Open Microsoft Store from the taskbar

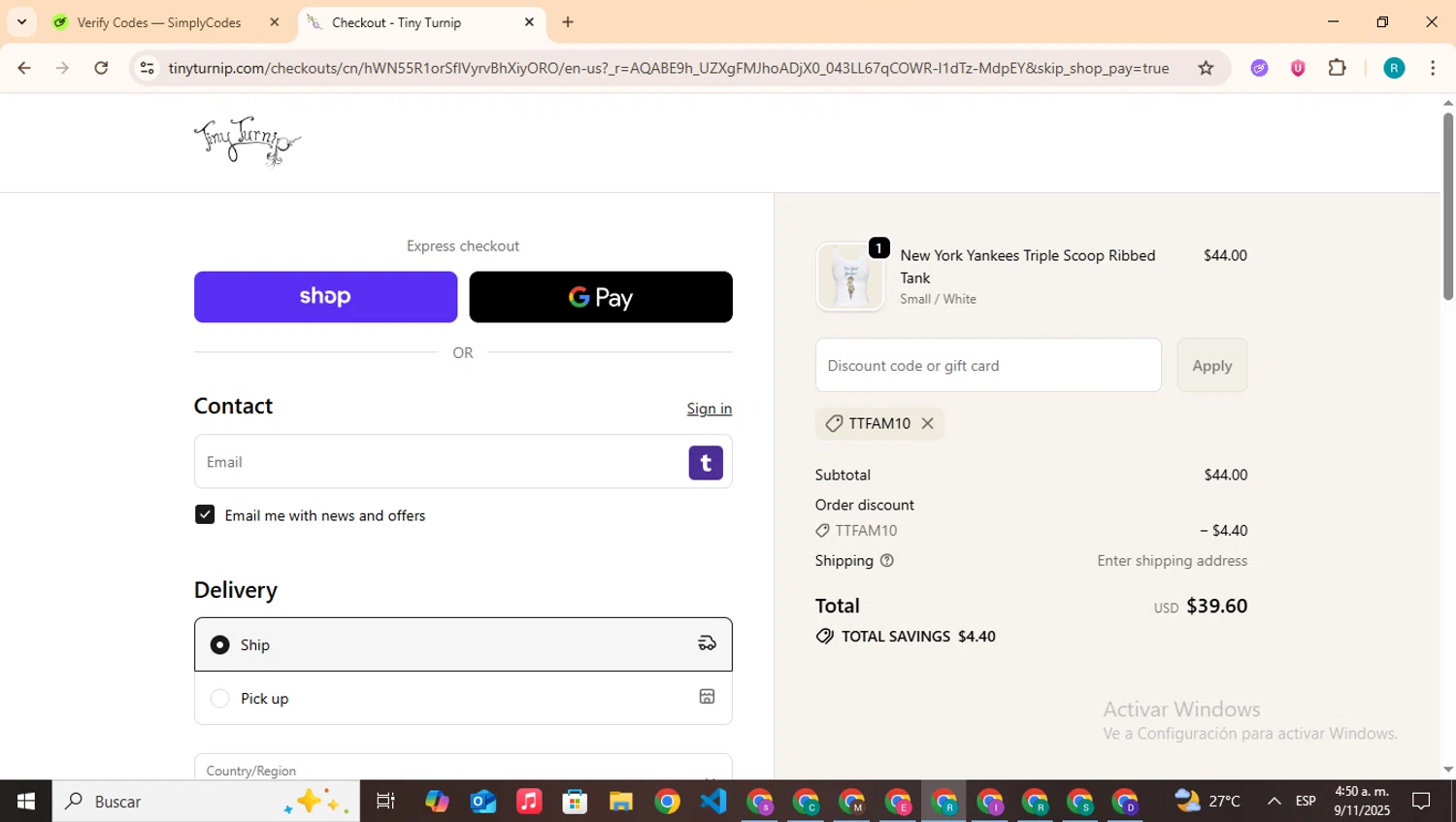(x=575, y=802)
